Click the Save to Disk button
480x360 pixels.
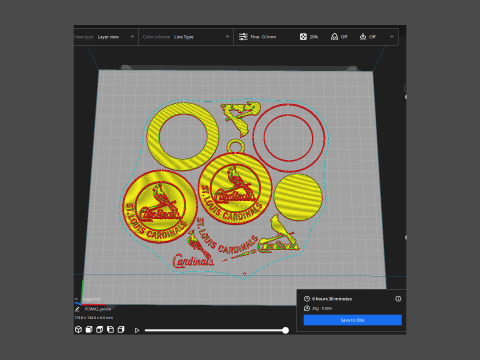pyautogui.click(x=353, y=320)
